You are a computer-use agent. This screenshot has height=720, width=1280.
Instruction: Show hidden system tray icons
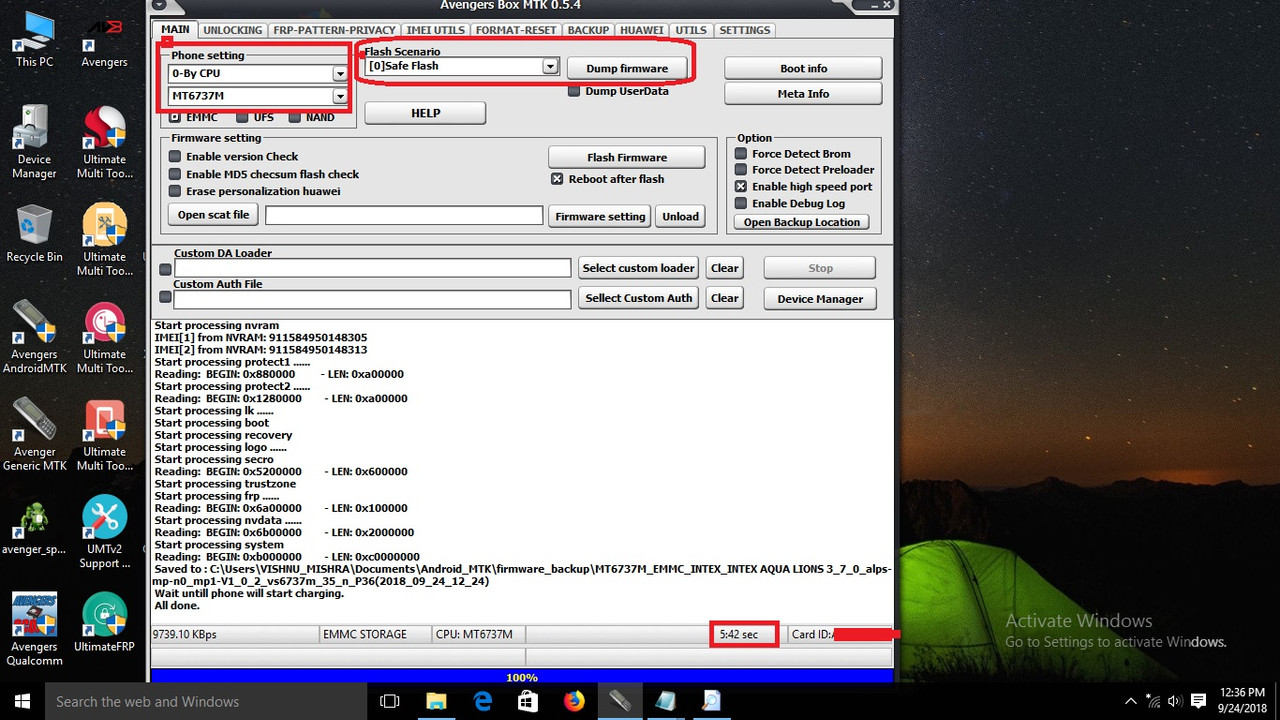click(x=1131, y=701)
